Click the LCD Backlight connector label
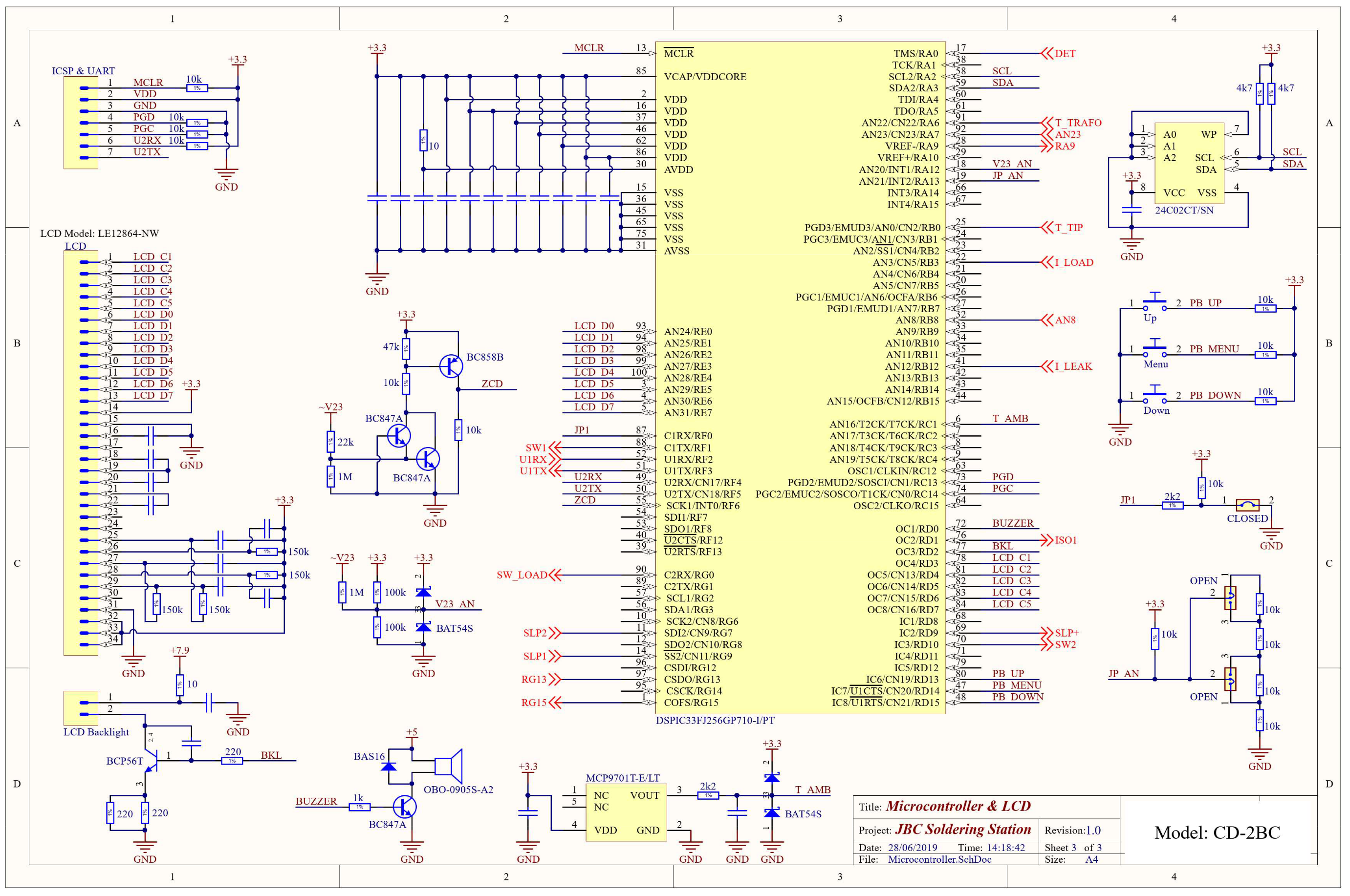The image size is (1350, 896). [96, 732]
